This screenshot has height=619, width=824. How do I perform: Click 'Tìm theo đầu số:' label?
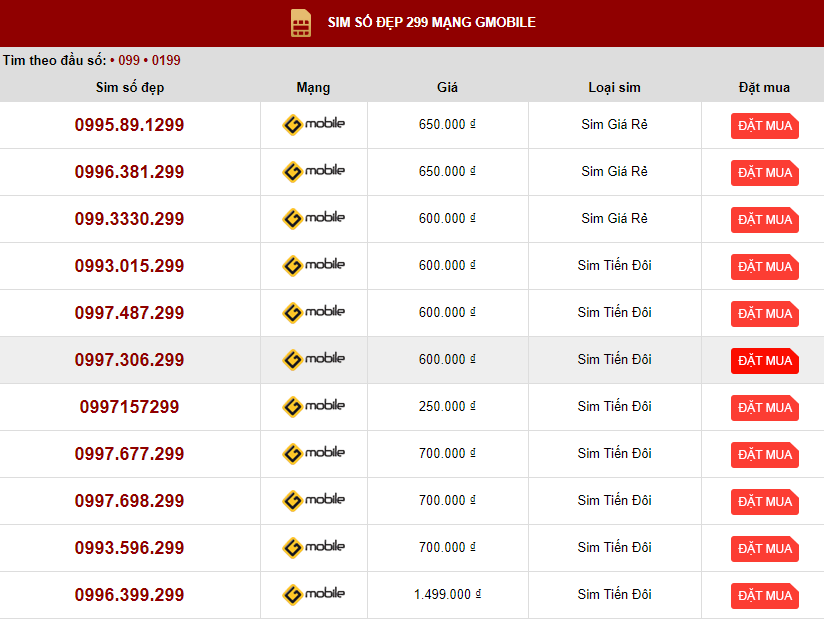click(x=55, y=60)
